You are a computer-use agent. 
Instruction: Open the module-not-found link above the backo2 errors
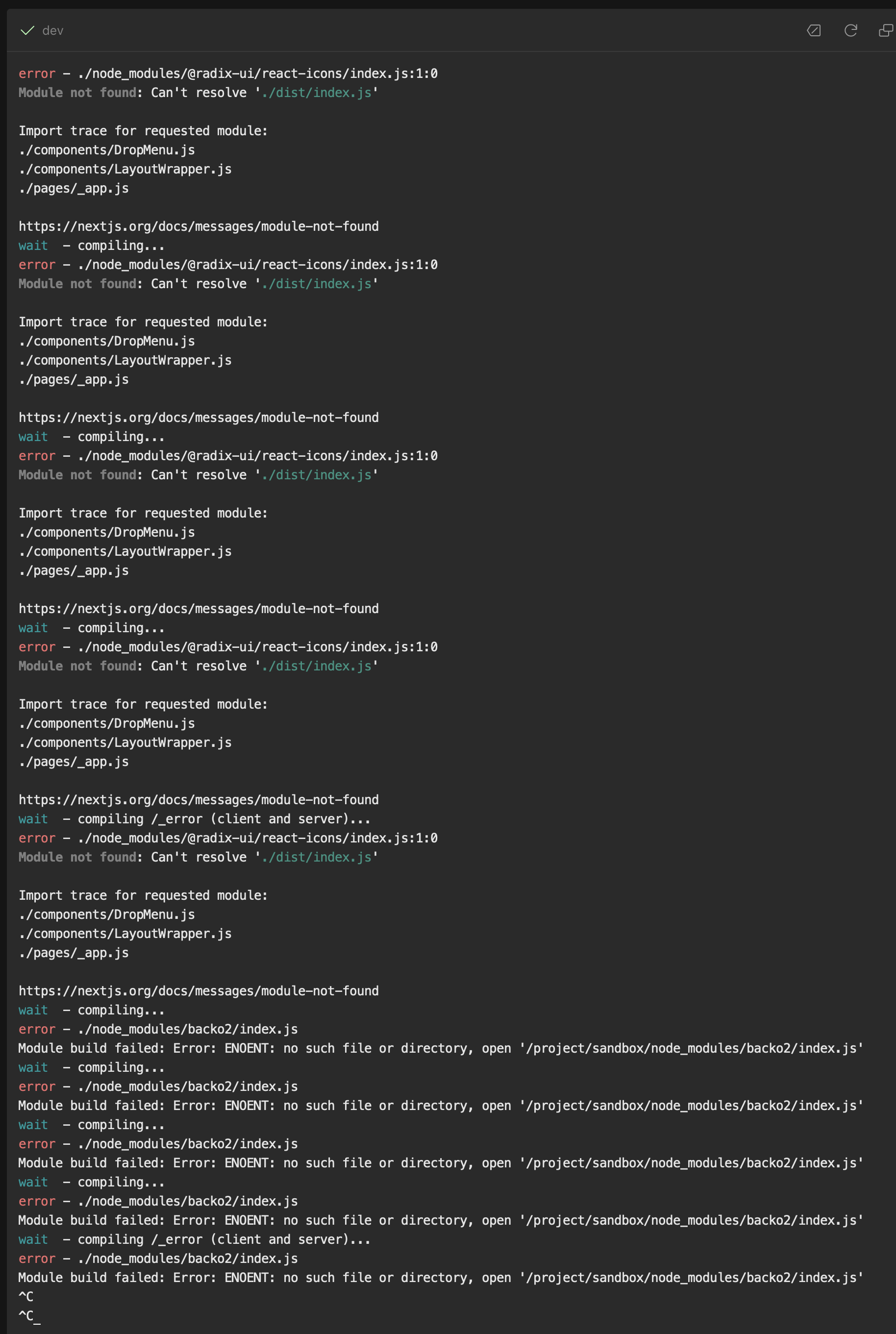[x=199, y=990]
